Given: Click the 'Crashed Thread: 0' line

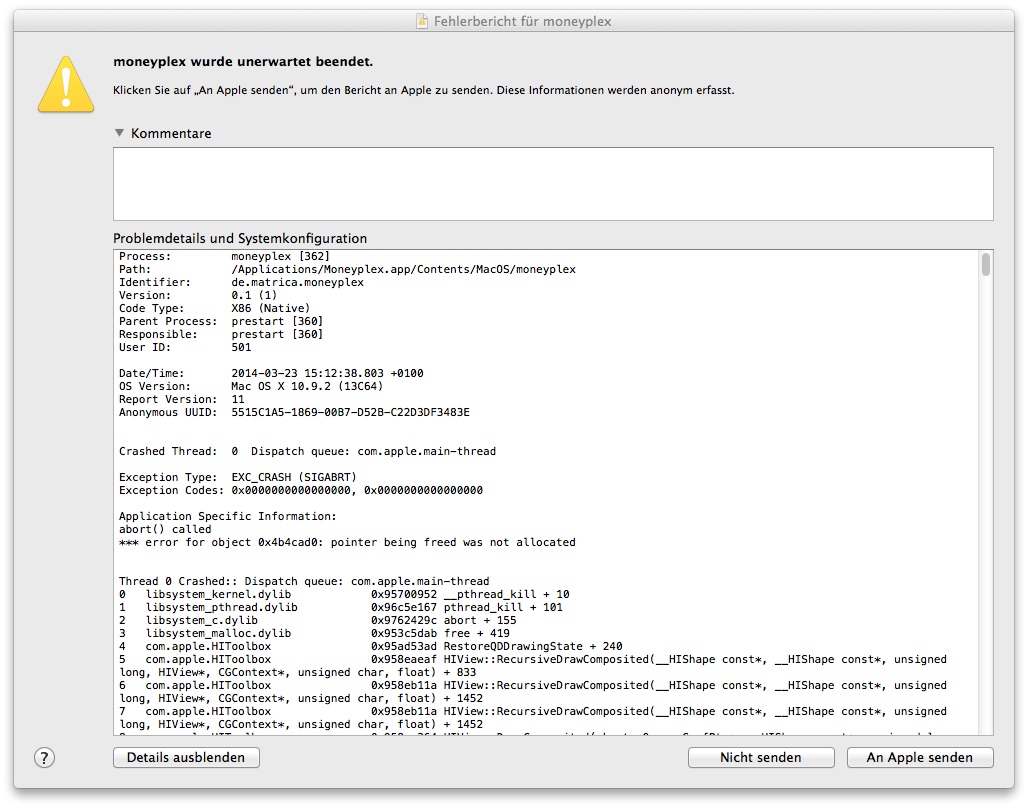Looking at the screenshot, I should coord(307,451).
